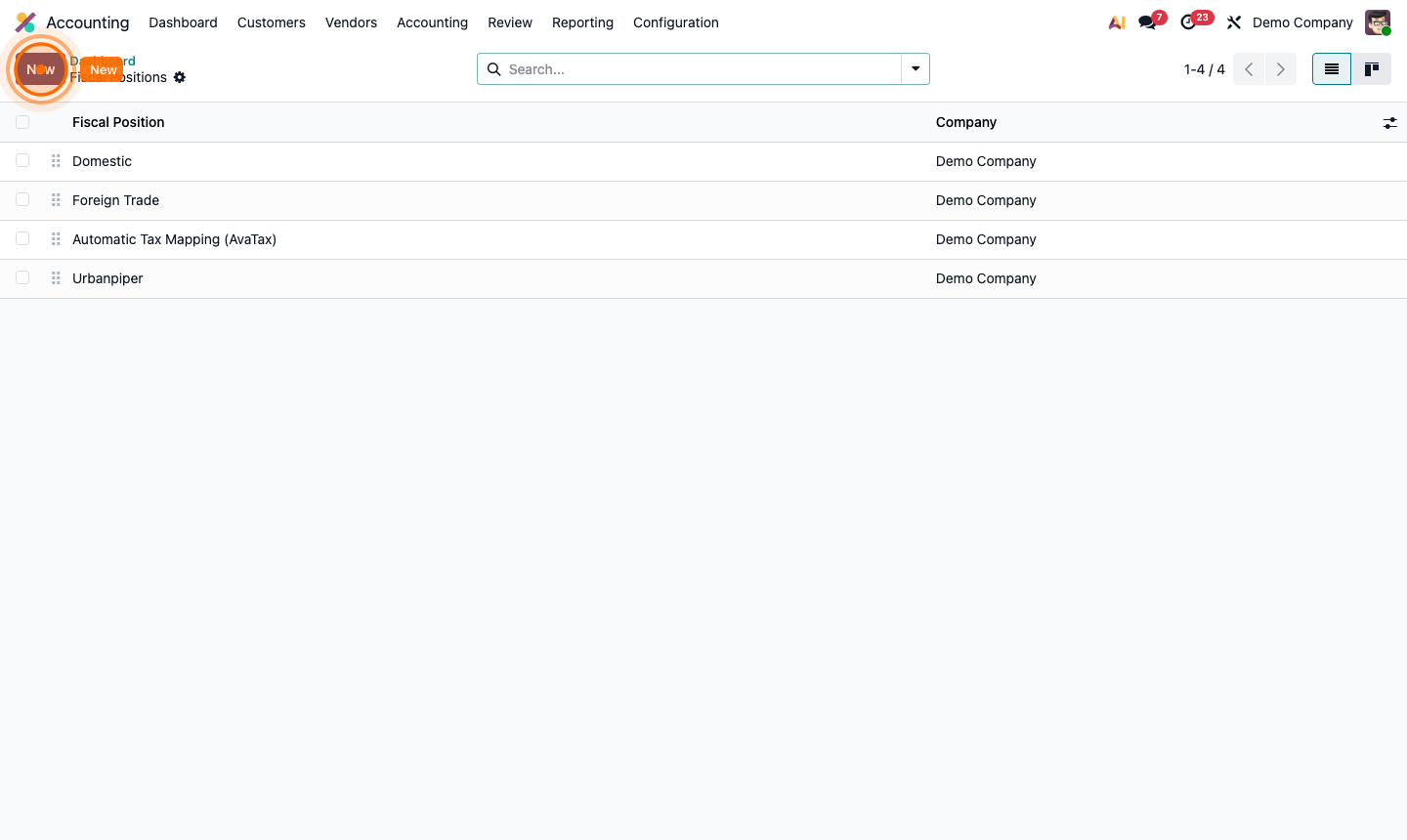
Task: Switch to list view
Action: pos(1331,68)
